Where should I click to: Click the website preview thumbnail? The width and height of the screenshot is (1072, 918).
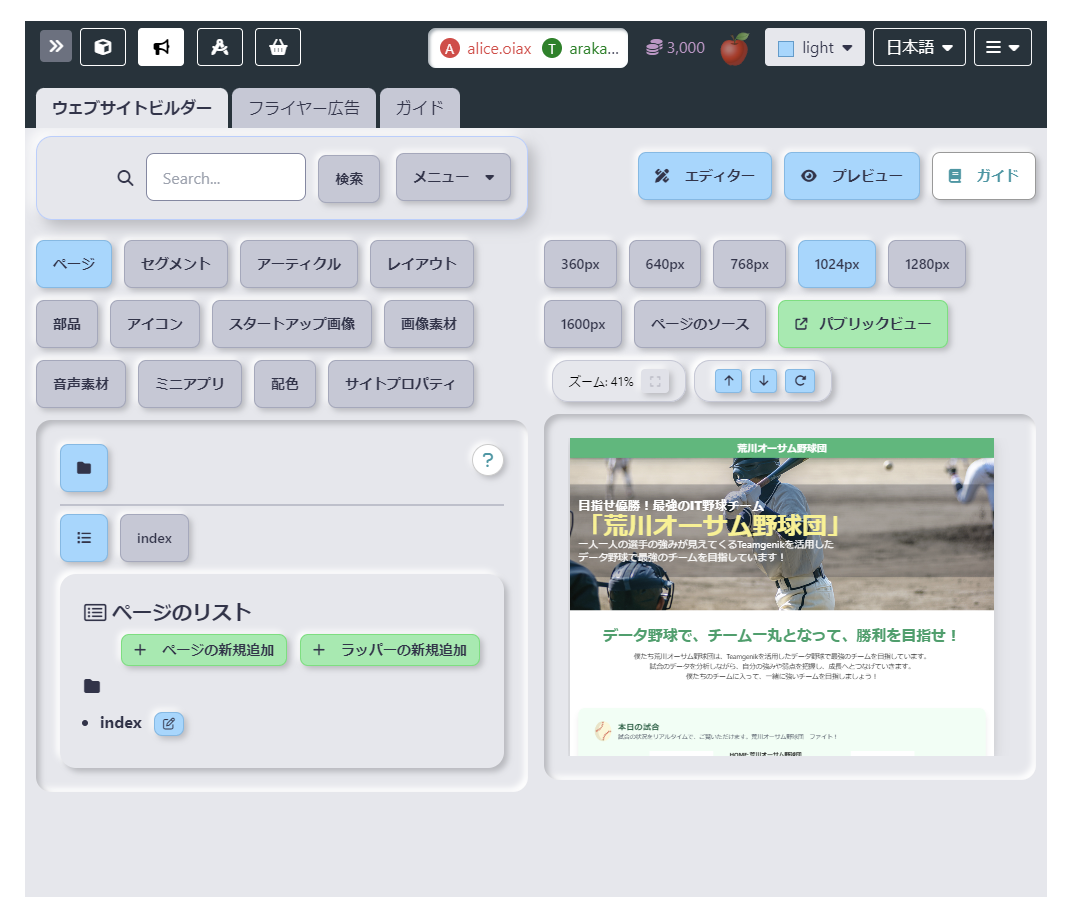(x=781, y=597)
